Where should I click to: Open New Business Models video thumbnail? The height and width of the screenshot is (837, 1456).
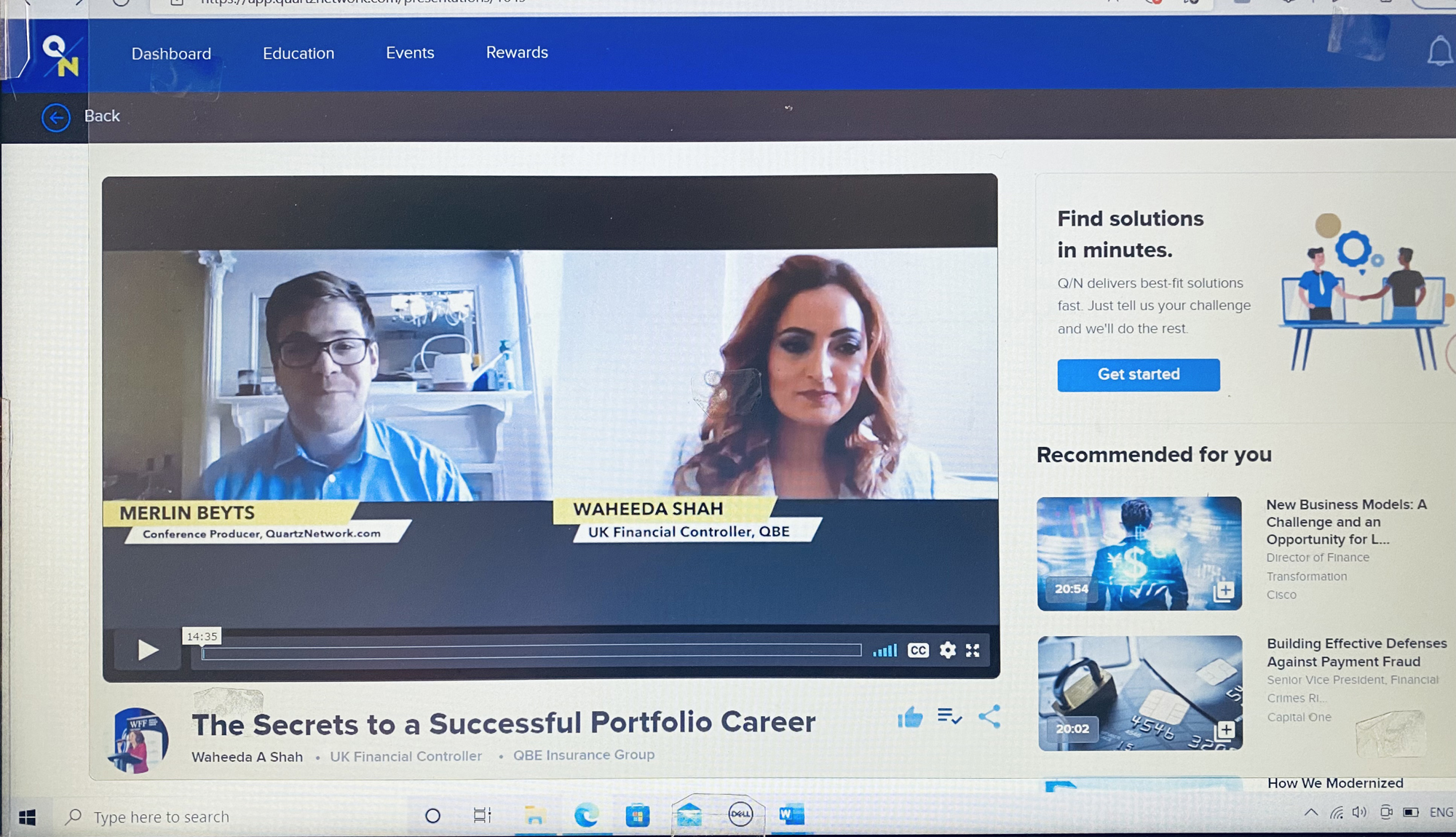1139,553
